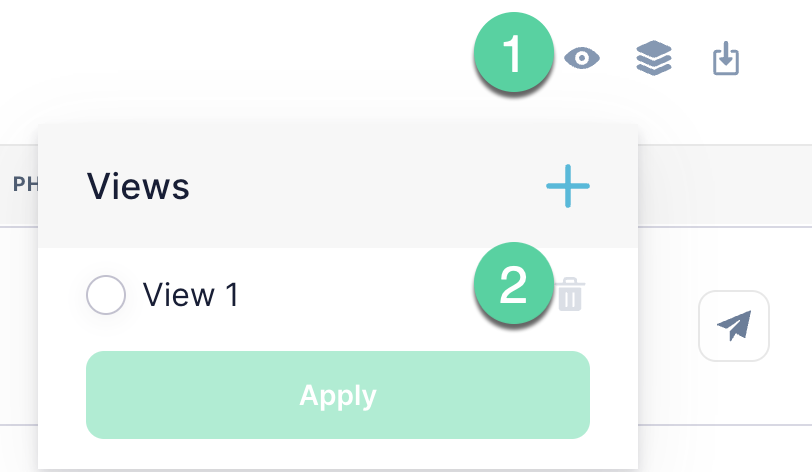Delete View 1 using trash icon

[570, 294]
